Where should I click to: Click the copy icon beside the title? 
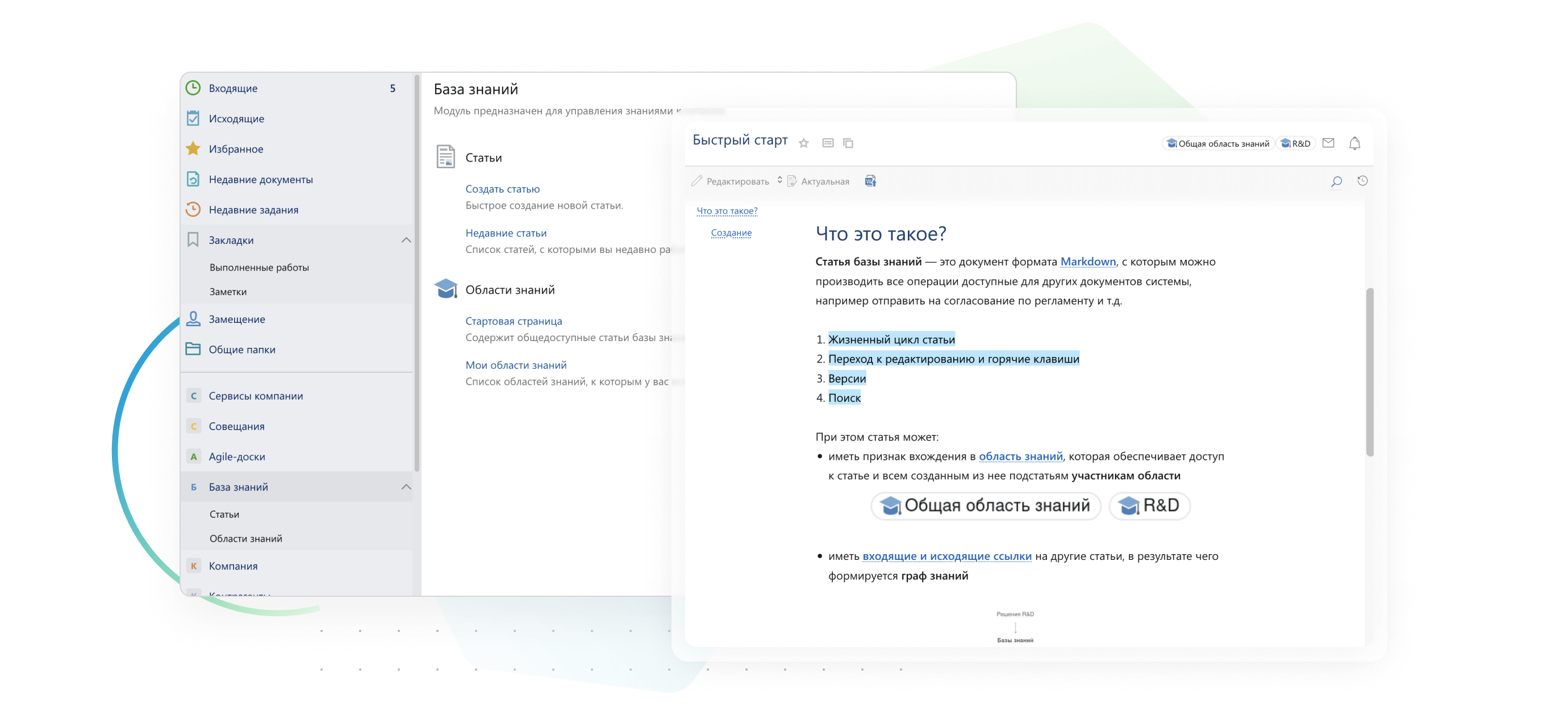(x=848, y=143)
